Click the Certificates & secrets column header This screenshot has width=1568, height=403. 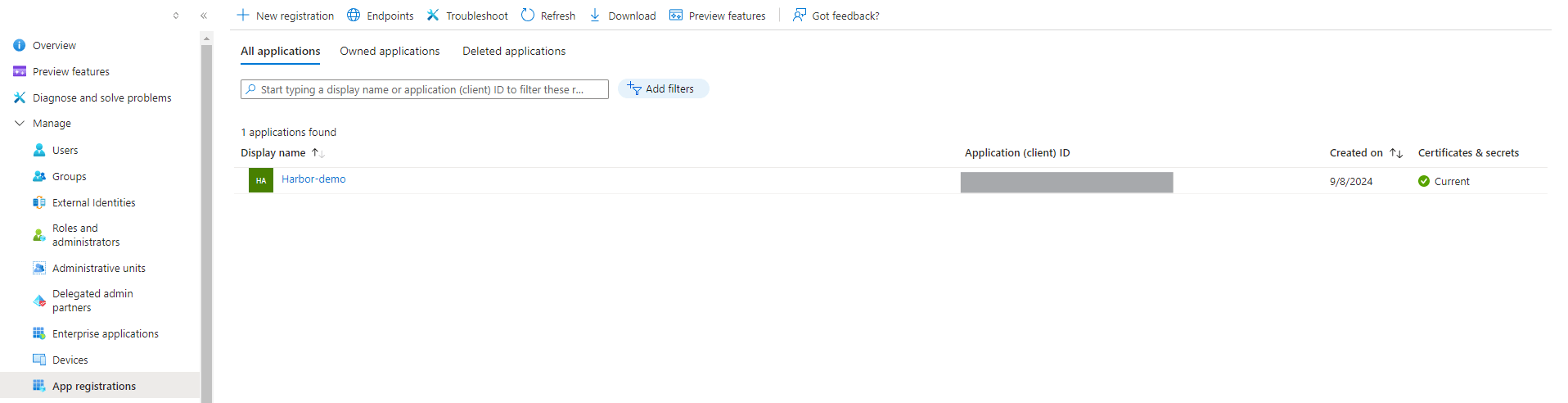[x=1468, y=153]
